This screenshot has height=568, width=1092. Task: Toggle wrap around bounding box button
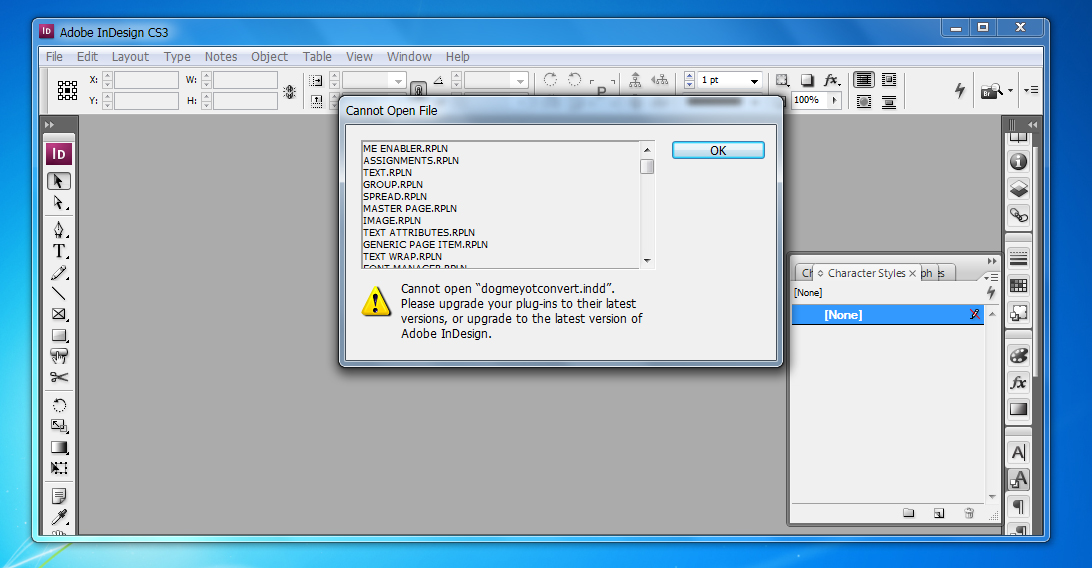(x=889, y=79)
